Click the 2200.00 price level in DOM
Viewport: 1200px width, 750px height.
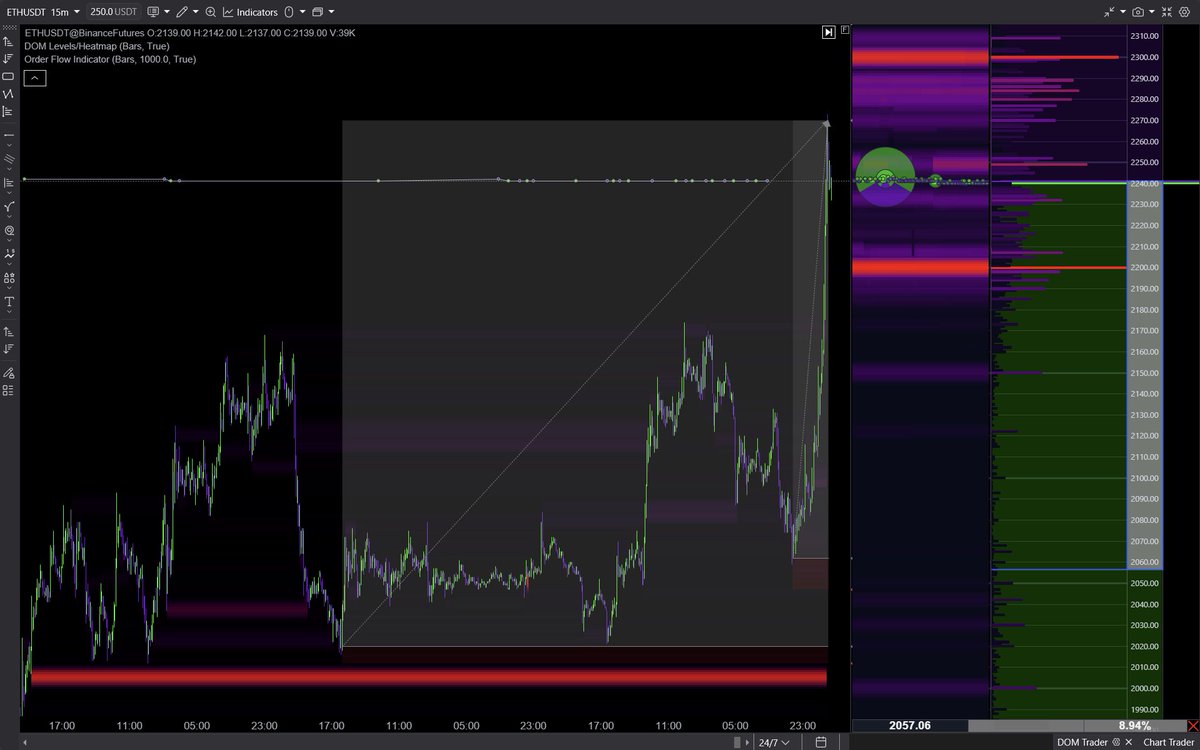coord(1144,267)
